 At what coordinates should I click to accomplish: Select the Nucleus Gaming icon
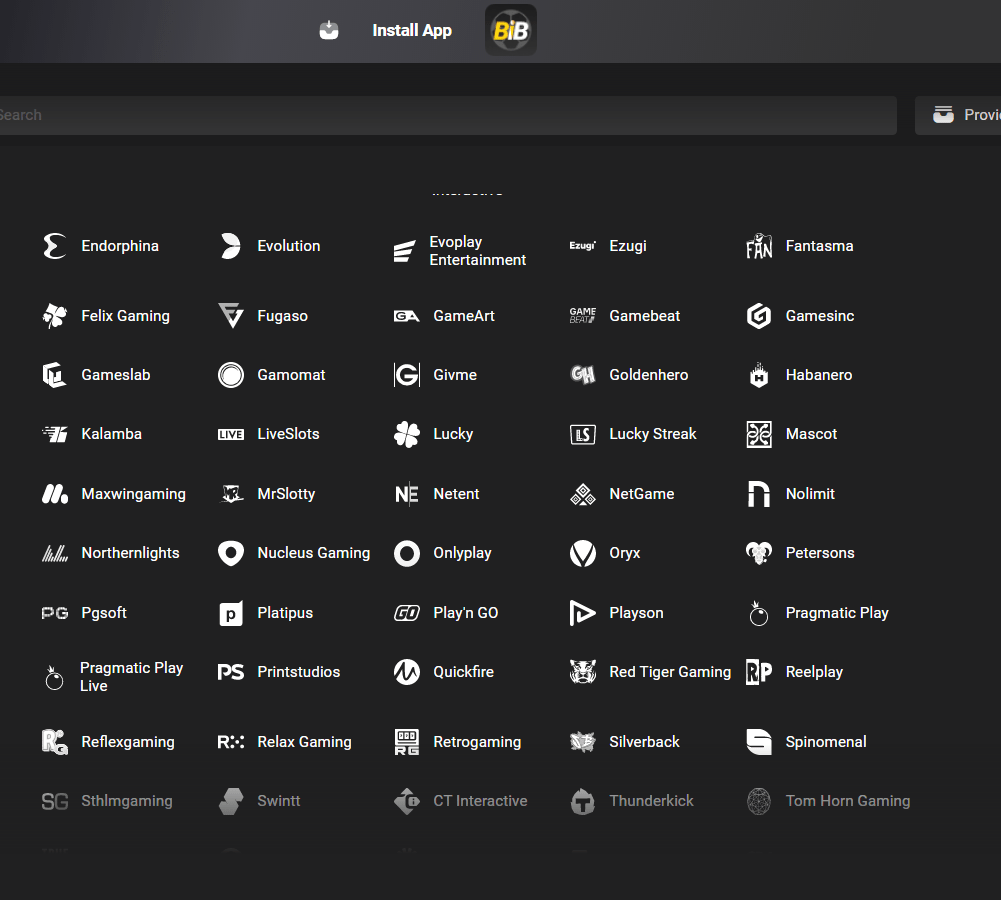(x=230, y=553)
